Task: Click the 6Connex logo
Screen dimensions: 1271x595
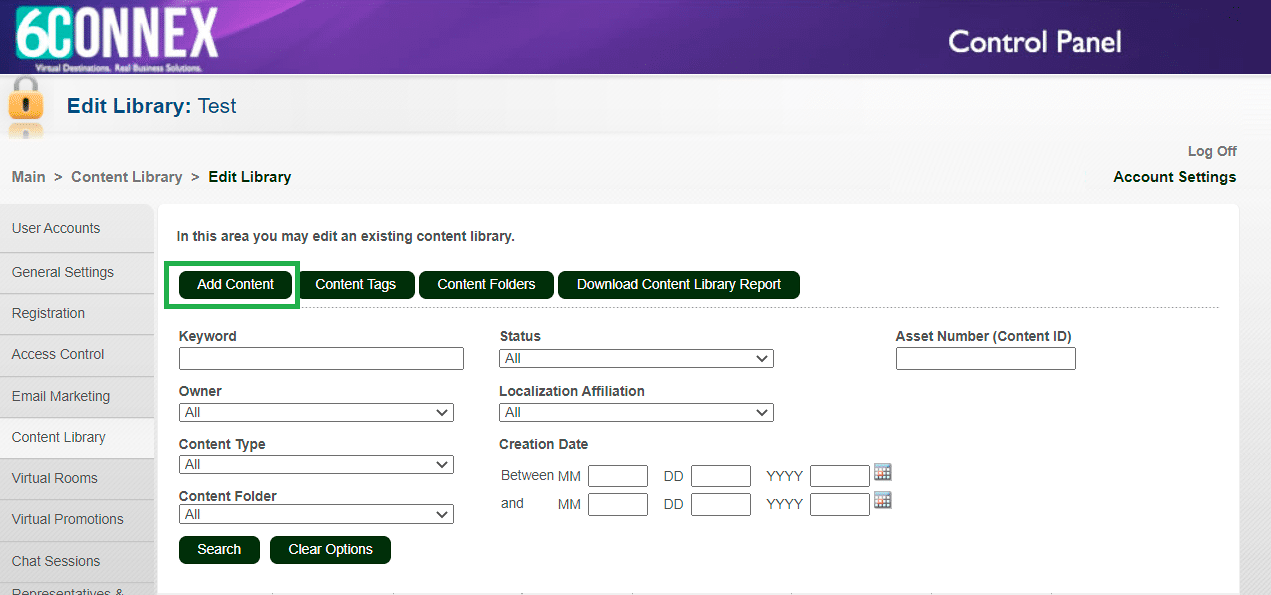Action: pyautogui.click(x=116, y=37)
